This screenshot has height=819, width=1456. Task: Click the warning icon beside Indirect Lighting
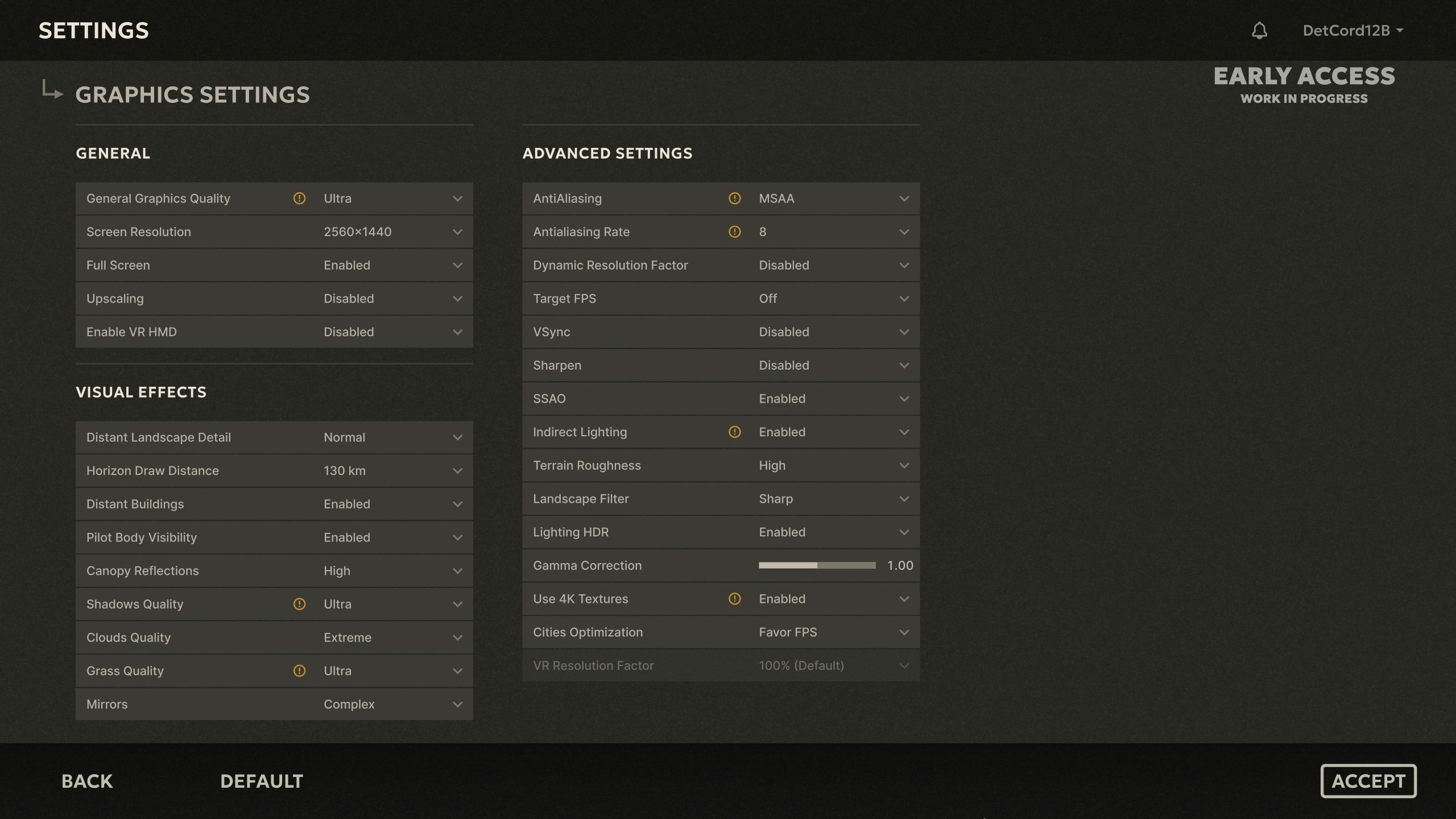click(x=735, y=432)
